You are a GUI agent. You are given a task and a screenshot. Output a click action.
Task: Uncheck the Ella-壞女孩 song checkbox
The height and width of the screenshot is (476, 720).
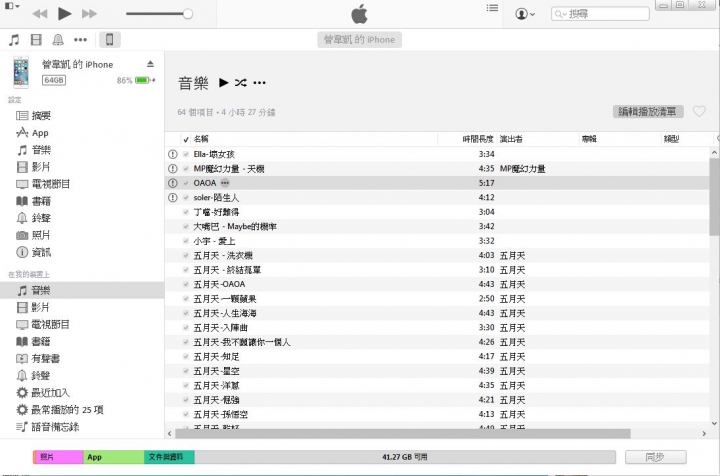pos(186,154)
